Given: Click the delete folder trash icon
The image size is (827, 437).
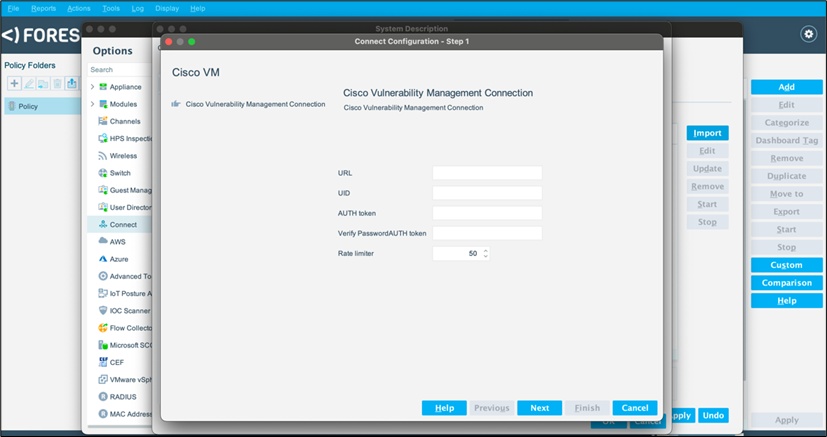Looking at the screenshot, I should (57, 83).
